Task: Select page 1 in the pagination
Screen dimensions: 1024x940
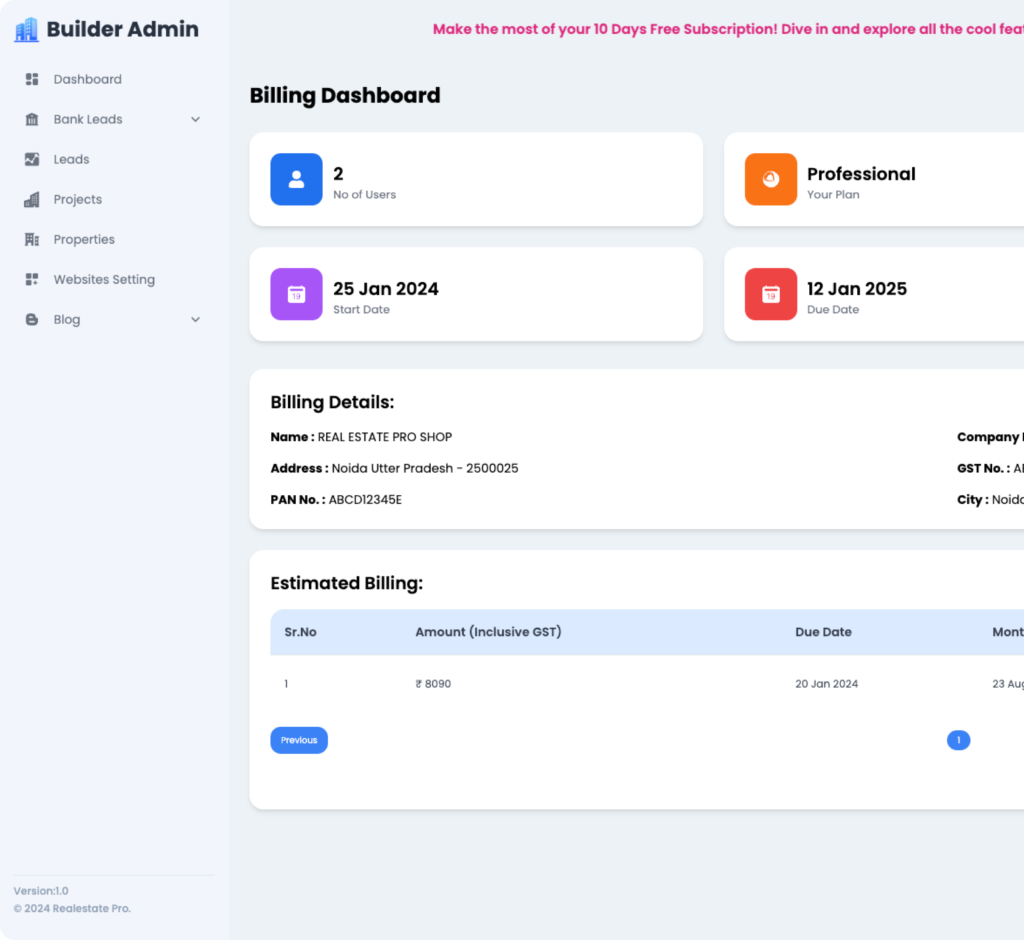Action: [958, 740]
